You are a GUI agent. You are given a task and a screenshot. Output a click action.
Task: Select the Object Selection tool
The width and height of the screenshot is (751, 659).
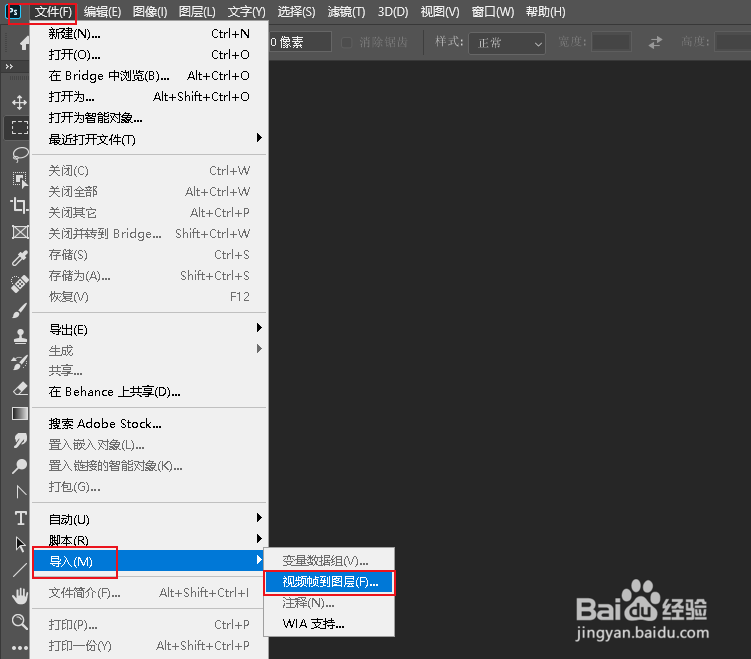click(19, 180)
